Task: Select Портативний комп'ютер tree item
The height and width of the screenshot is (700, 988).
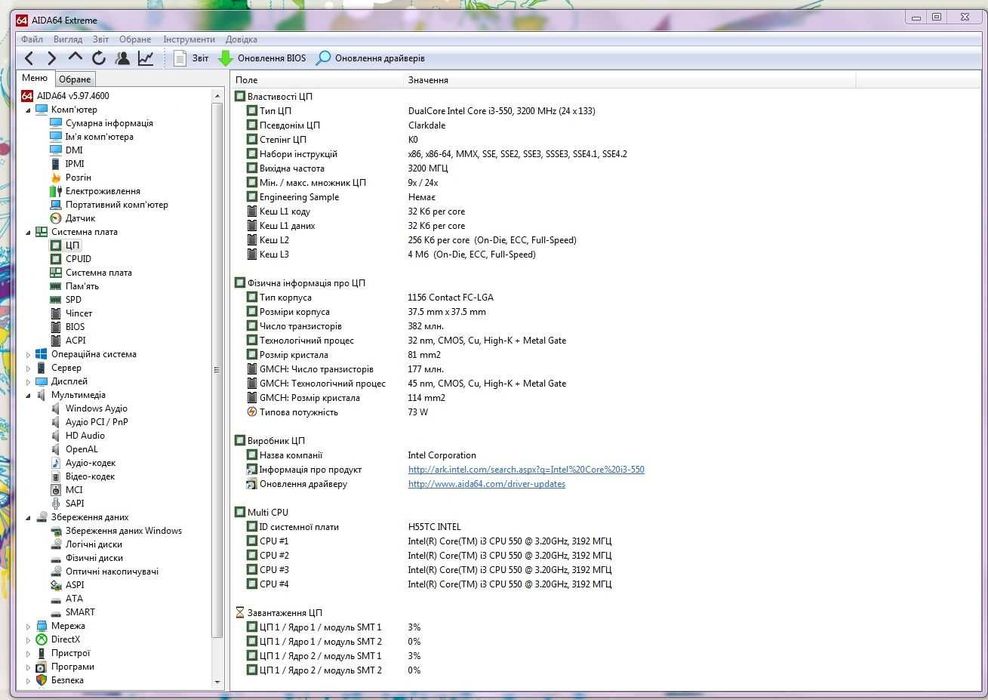Action: [x=117, y=205]
